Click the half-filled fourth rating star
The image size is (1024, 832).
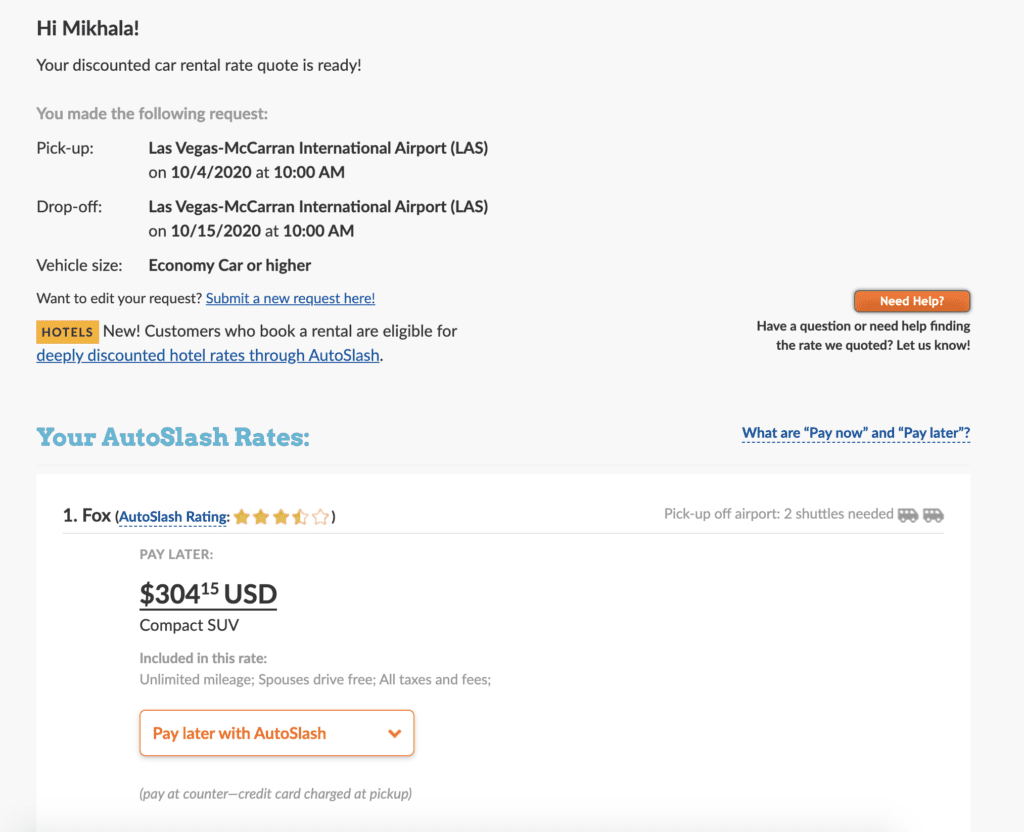click(300, 517)
